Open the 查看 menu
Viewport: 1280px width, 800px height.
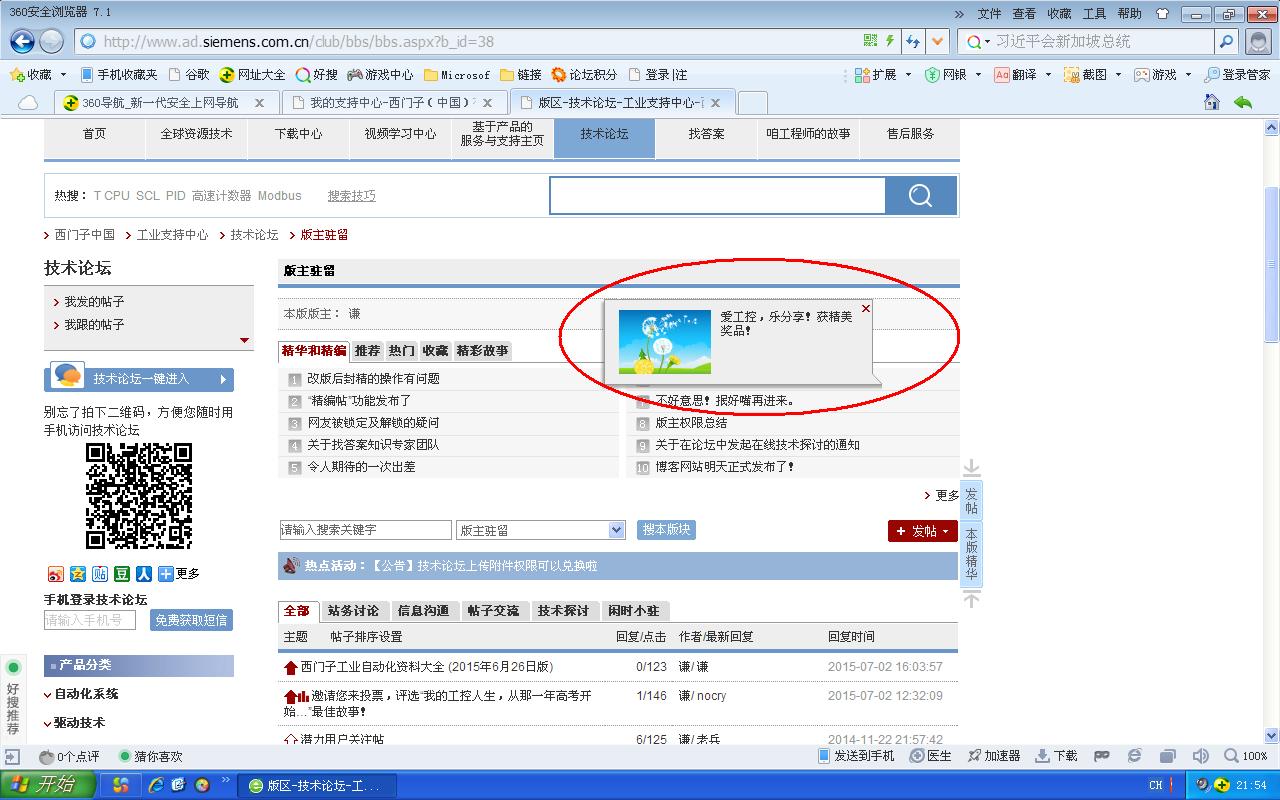pyautogui.click(x=1024, y=14)
